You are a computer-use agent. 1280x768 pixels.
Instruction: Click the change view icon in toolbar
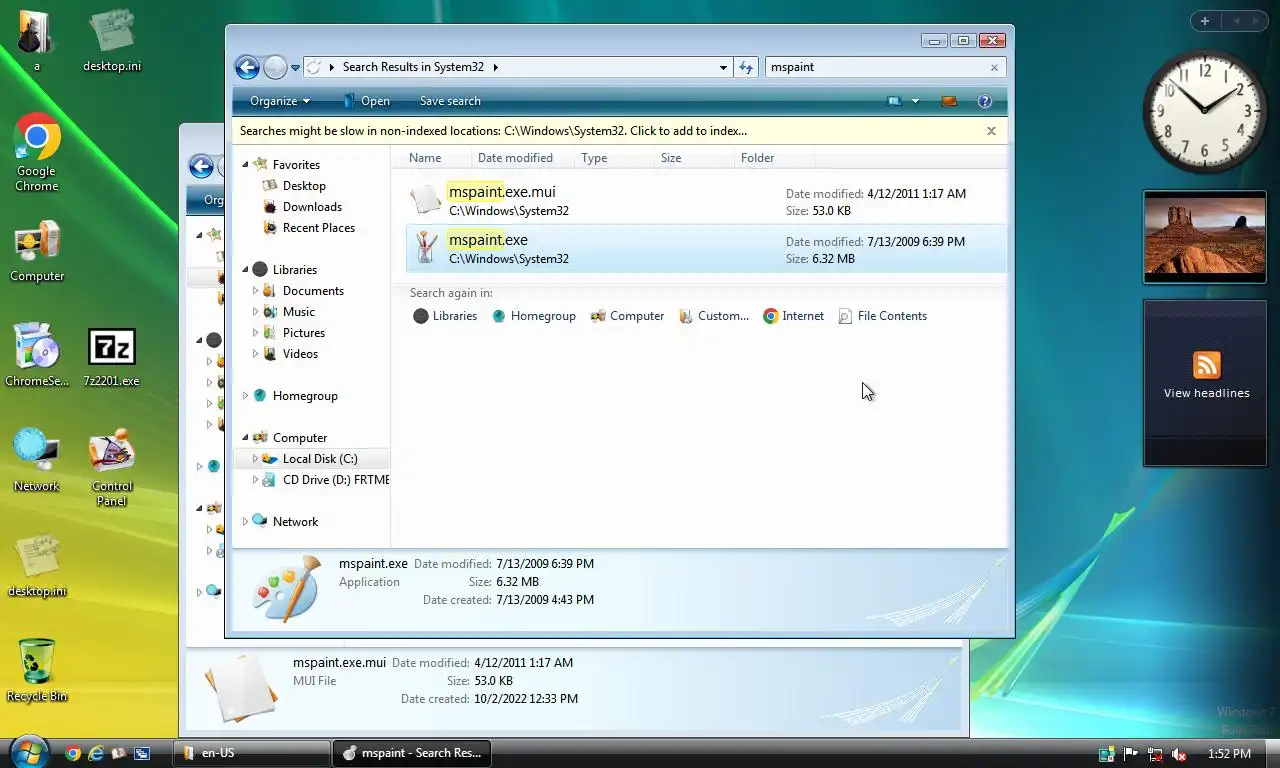(x=894, y=101)
